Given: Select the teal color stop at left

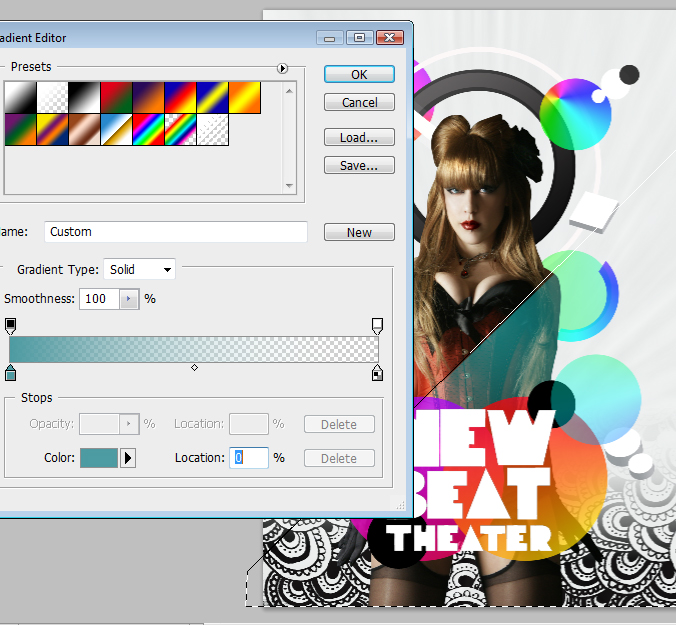Looking at the screenshot, I should pos(11,373).
